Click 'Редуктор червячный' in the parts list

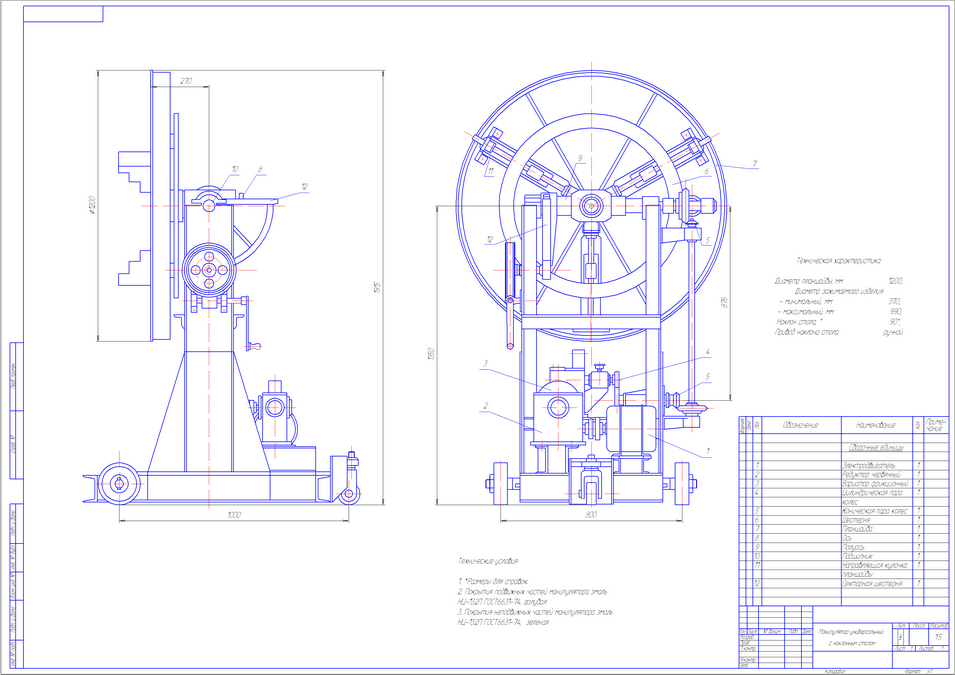(x=870, y=475)
